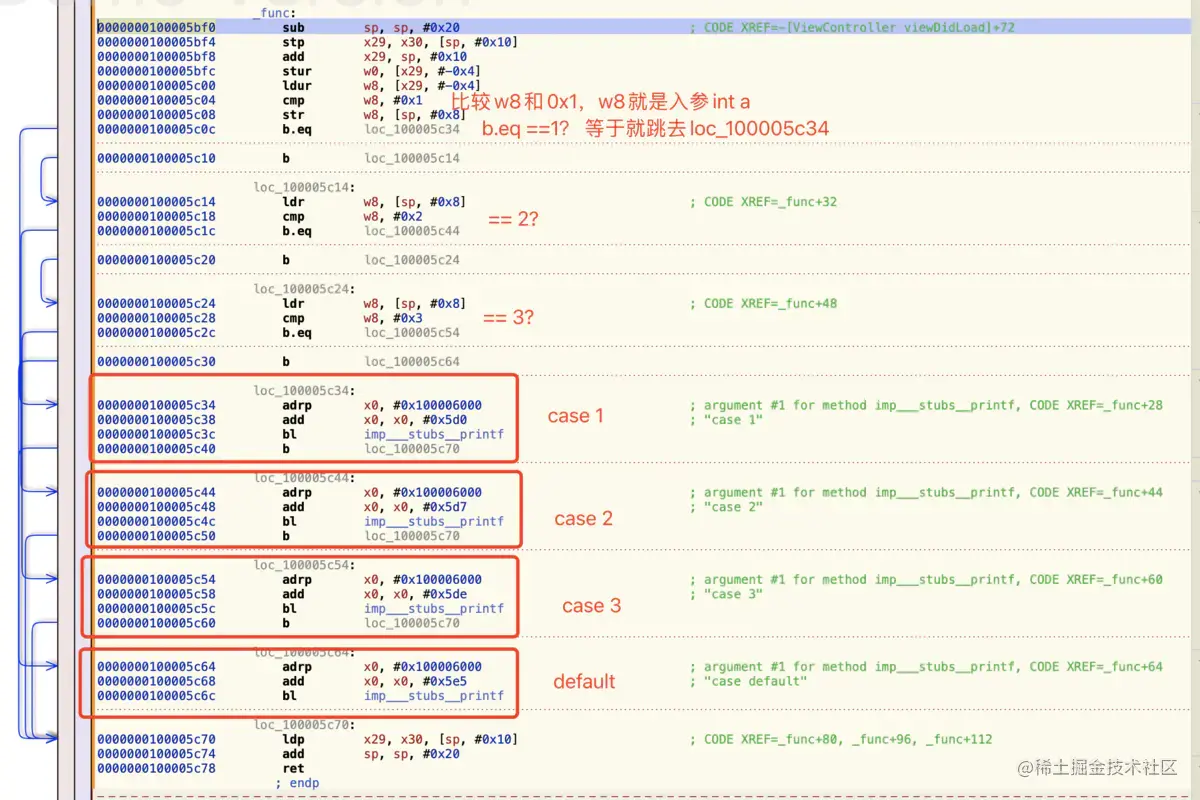Select the loc_100005c34: label line

coord(306,391)
